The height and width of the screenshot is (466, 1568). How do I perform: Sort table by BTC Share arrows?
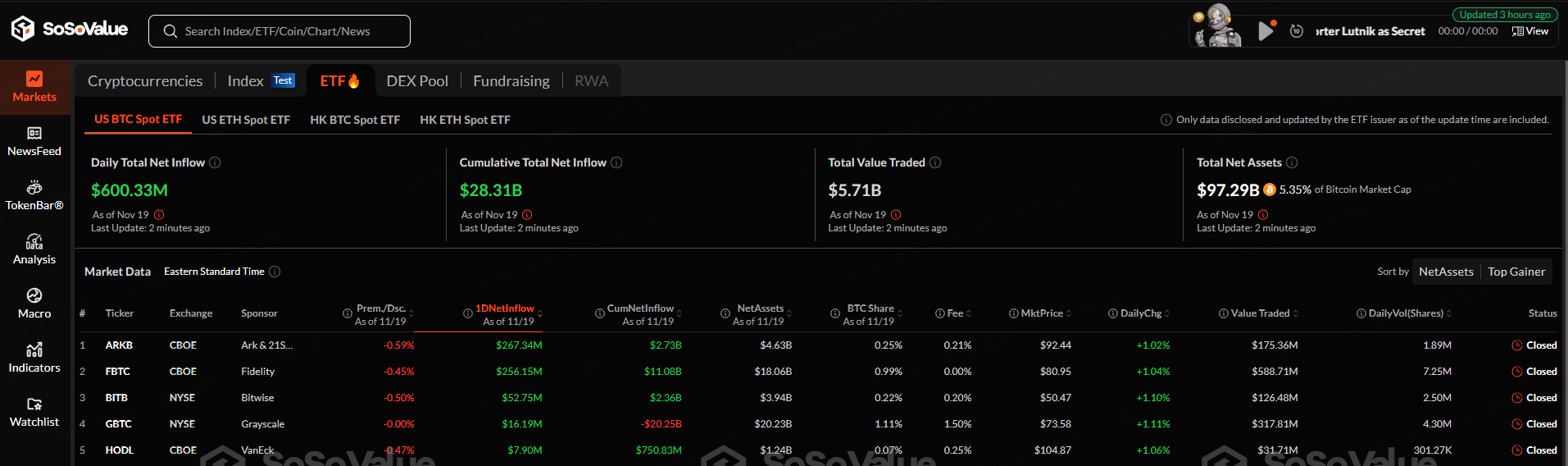[900, 313]
